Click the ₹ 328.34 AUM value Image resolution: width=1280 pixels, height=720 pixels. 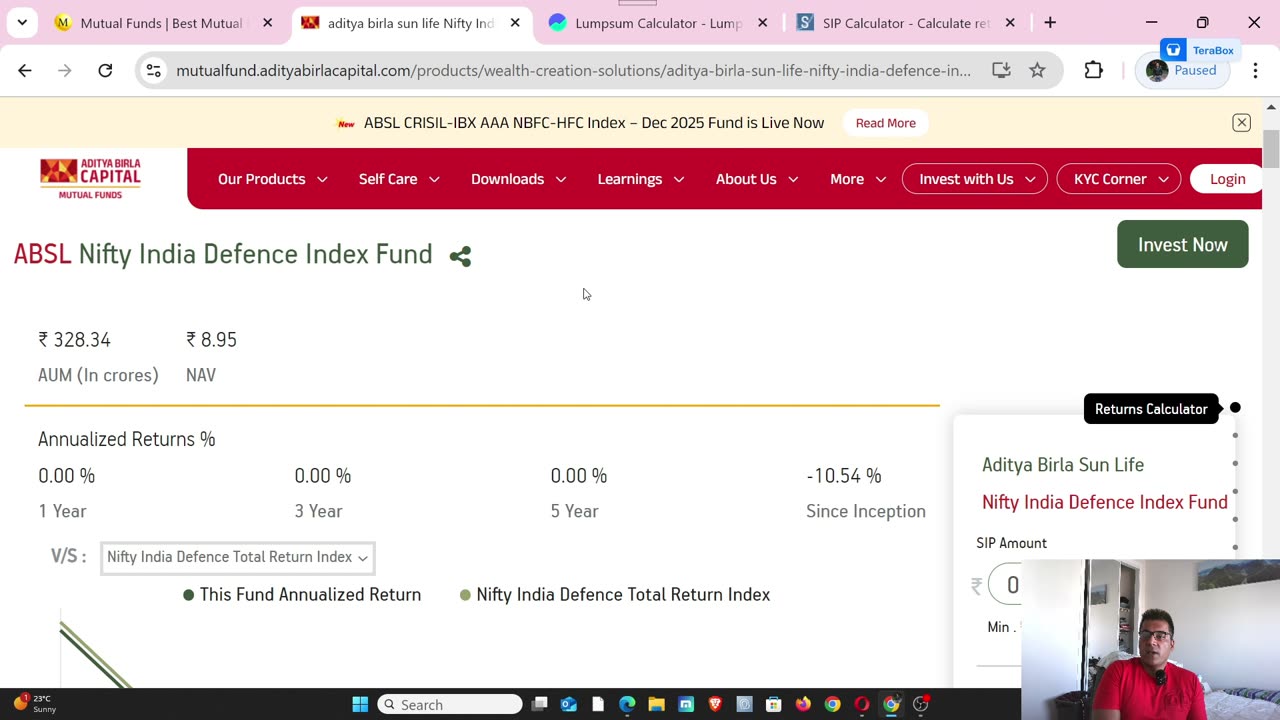tap(74, 340)
